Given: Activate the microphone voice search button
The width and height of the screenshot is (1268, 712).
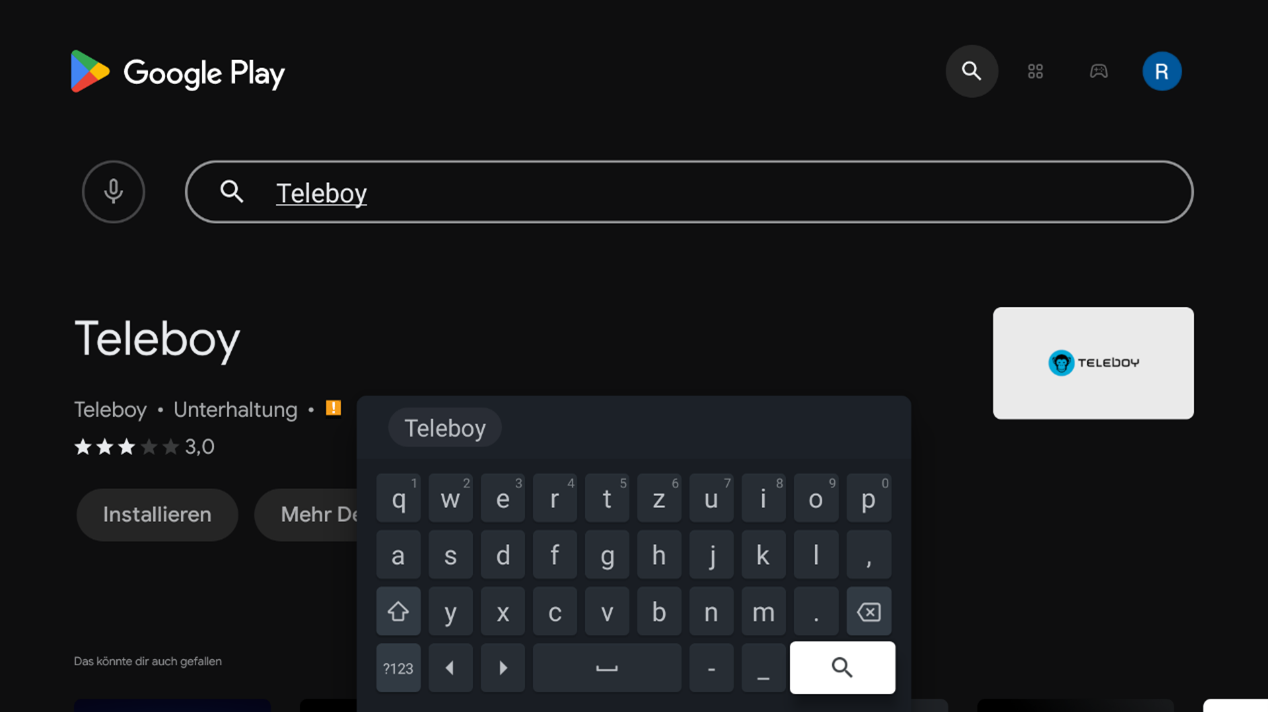Looking at the screenshot, I should [x=113, y=191].
